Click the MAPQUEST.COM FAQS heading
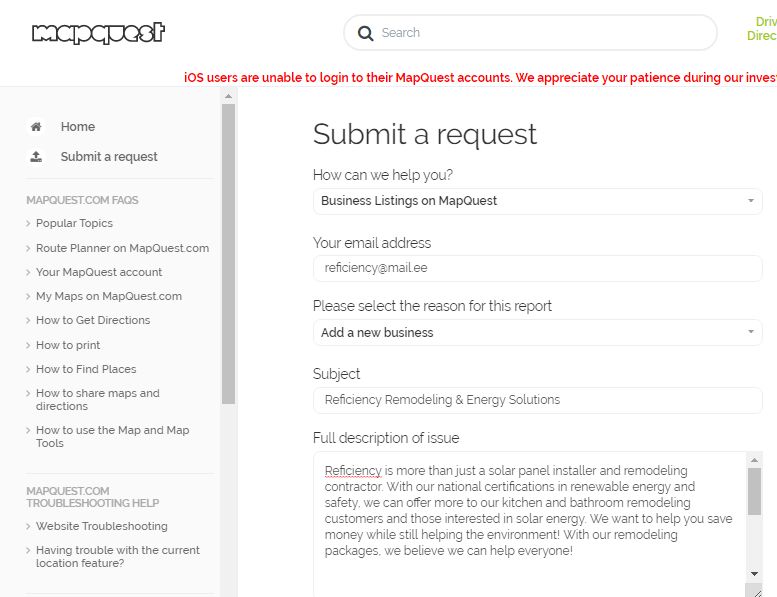The height and width of the screenshot is (597, 777). (82, 200)
